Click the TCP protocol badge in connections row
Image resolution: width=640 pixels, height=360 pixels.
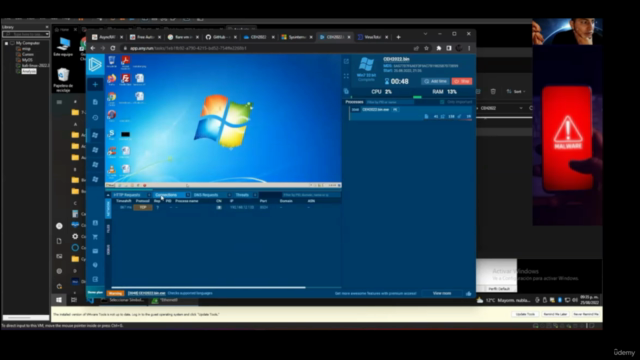pyautogui.click(x=143, y=207)
